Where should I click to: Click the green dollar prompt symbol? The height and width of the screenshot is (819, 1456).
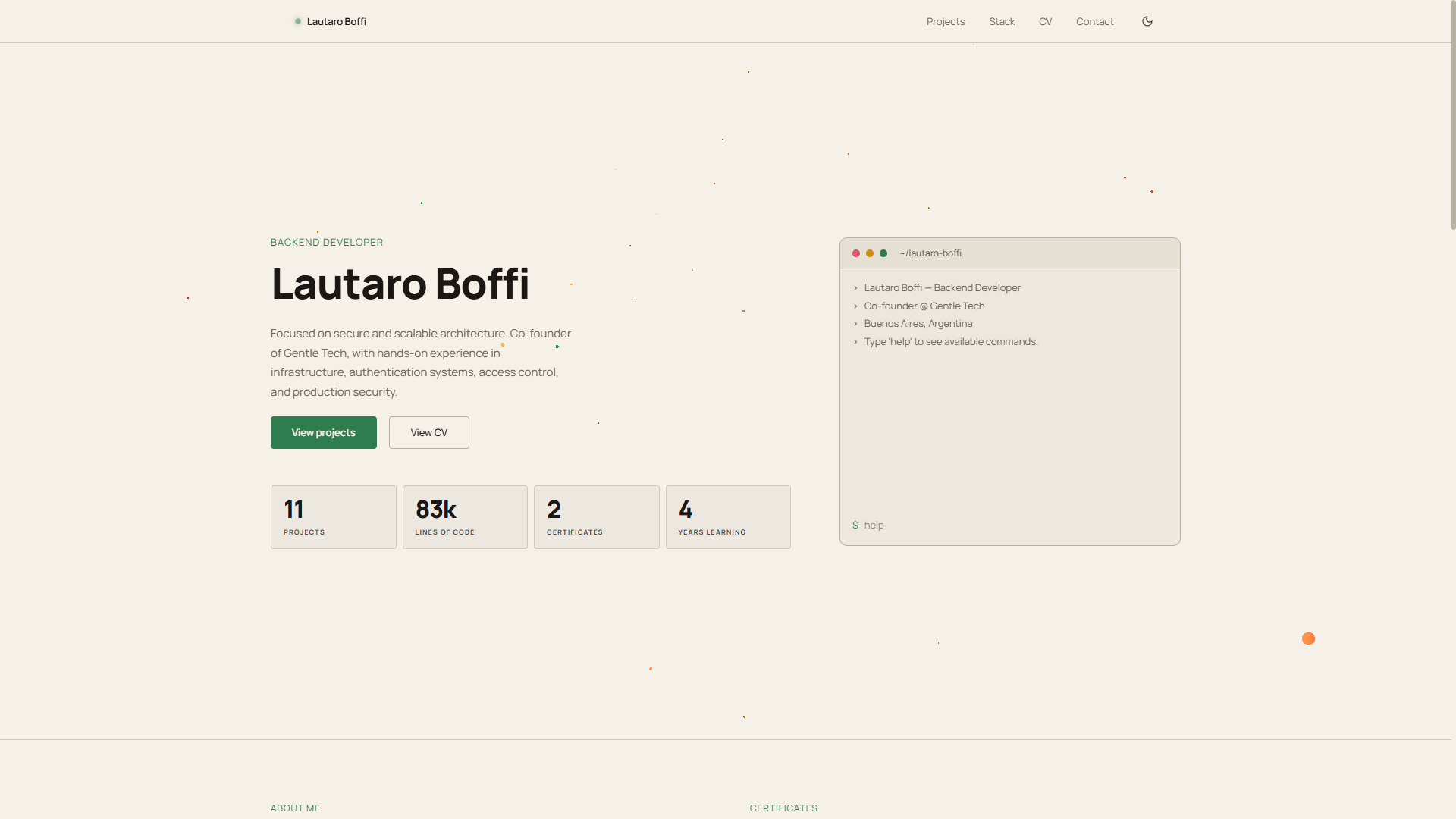point(855,525)
